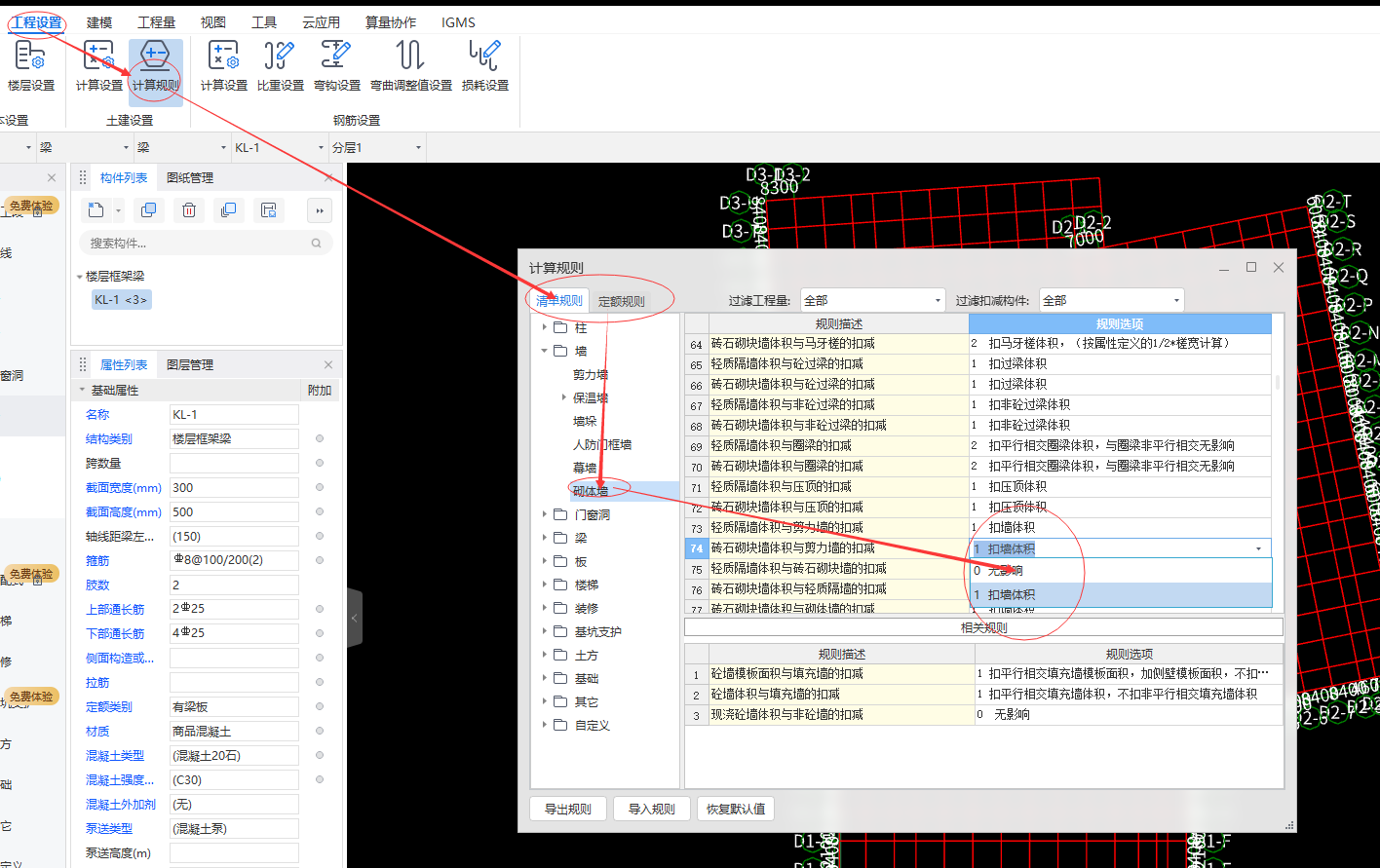This screenshot has width=1380, height=868.
Task: Open 弯曲调整值设置 tool
Action: (x=411, y=66)
